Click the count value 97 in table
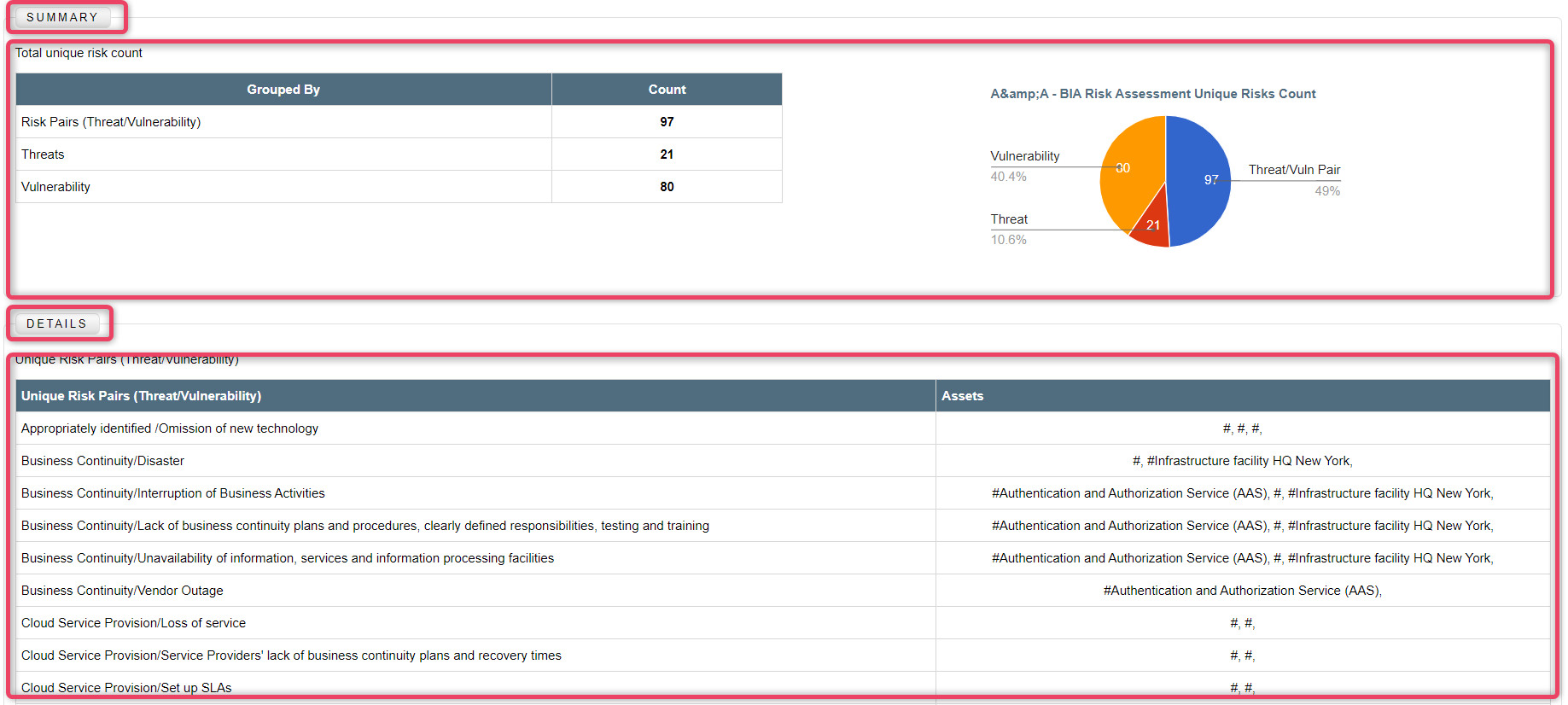1568x705 pixels. click(x=667, y=122)
